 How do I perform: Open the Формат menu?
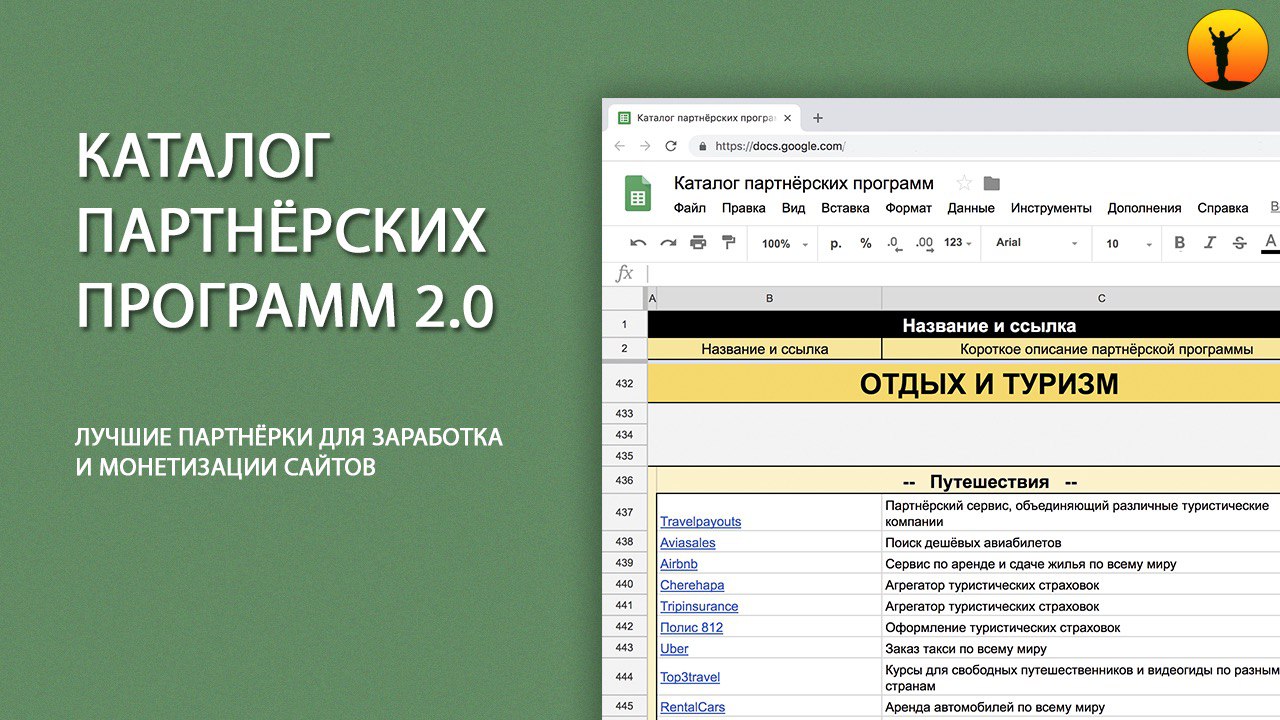click(908, 208)
